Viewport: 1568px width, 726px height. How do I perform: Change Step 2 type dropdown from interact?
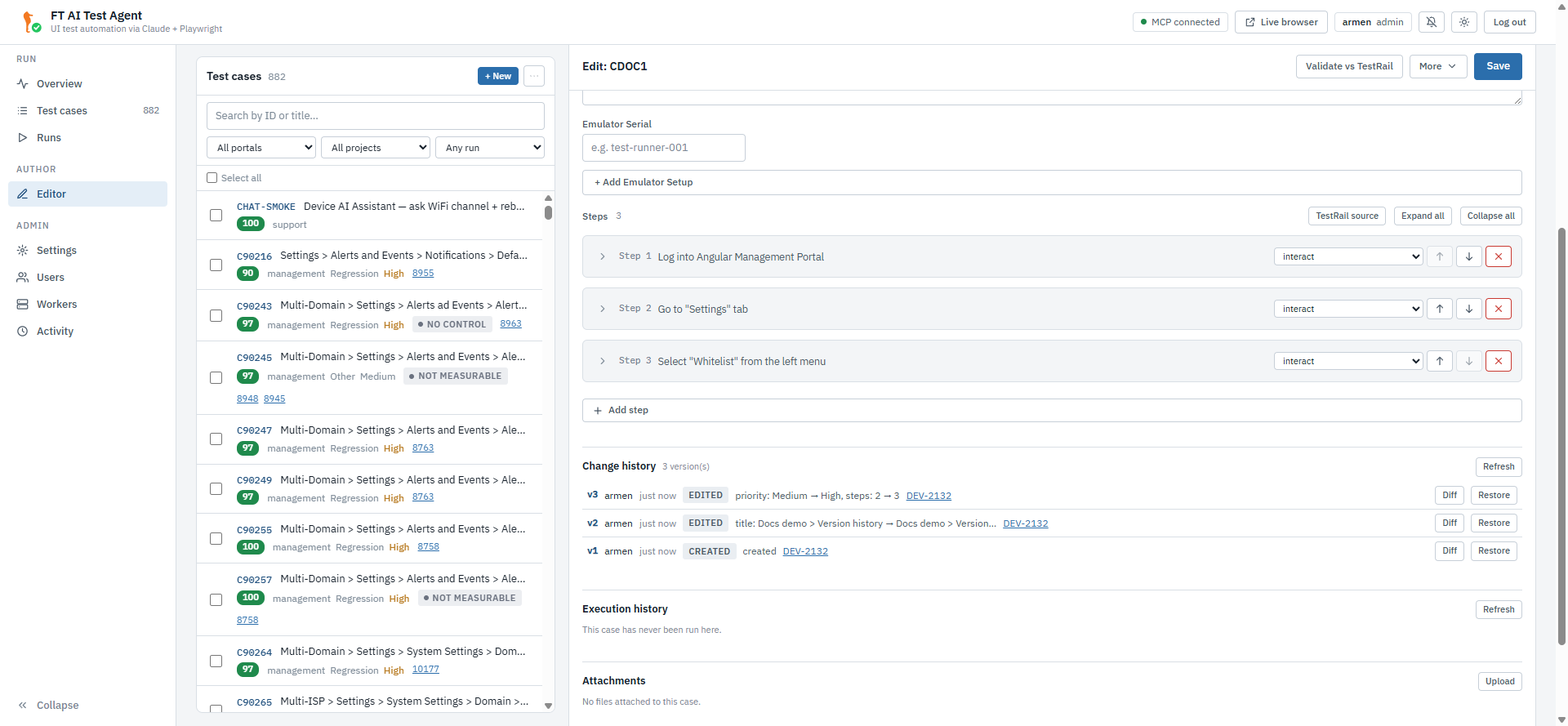tap(1348, 309)
